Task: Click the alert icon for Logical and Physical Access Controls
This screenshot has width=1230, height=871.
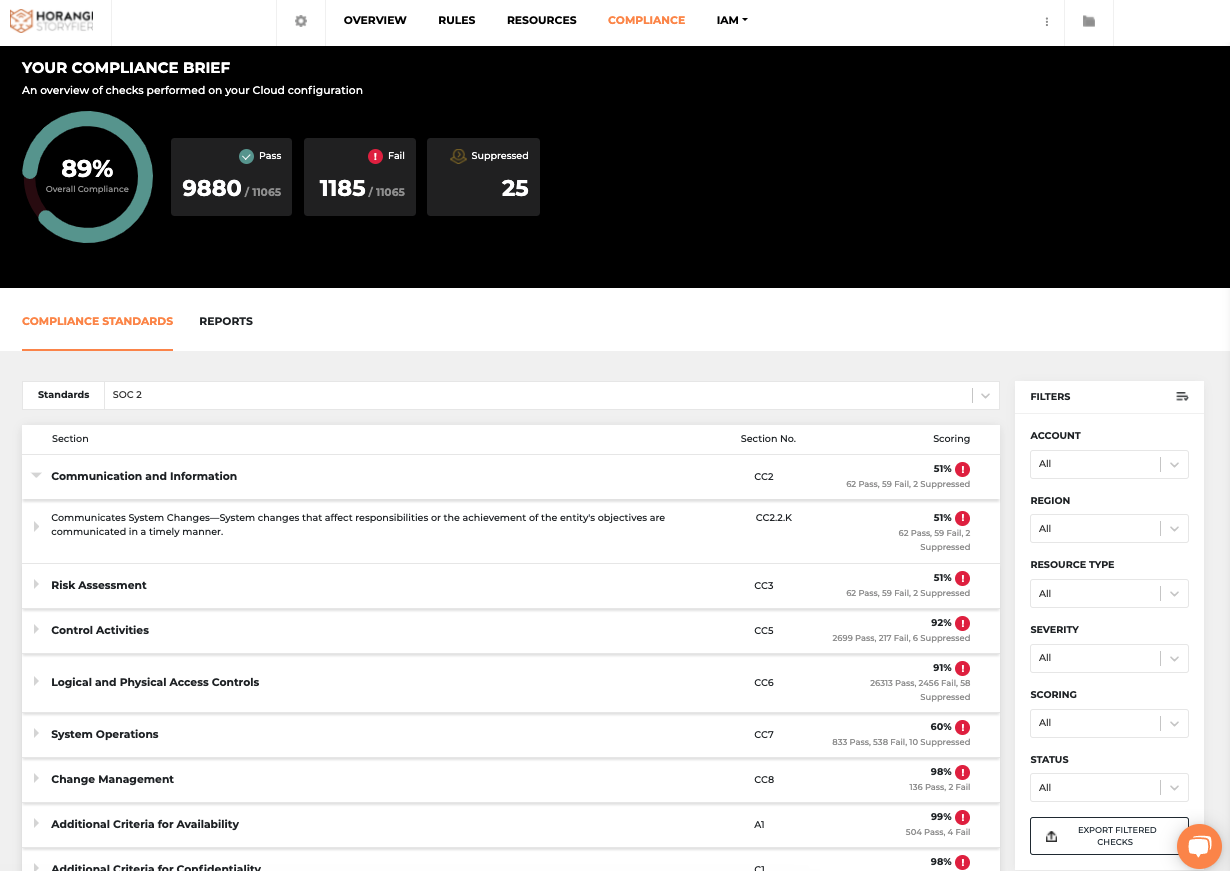Action: click(x=962, y=668)
